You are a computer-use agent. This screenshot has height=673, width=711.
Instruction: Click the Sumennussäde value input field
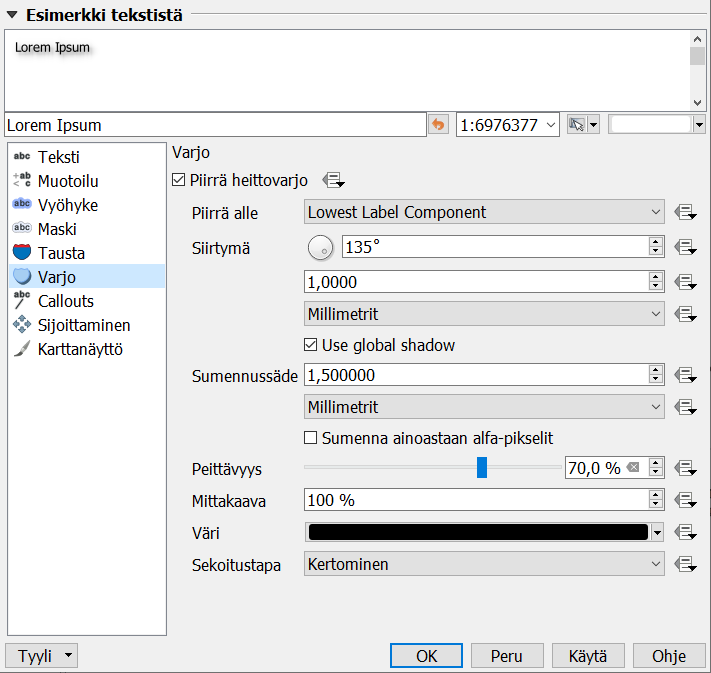click(475, 375)
